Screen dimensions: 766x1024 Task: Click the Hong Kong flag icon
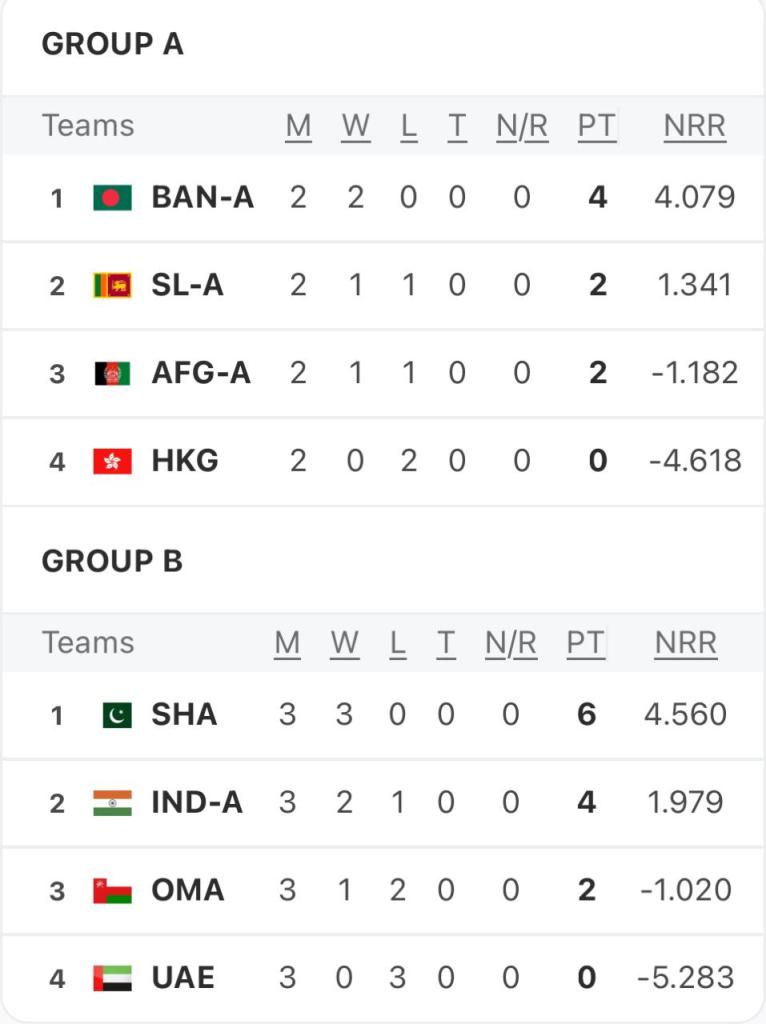point(112,462)
